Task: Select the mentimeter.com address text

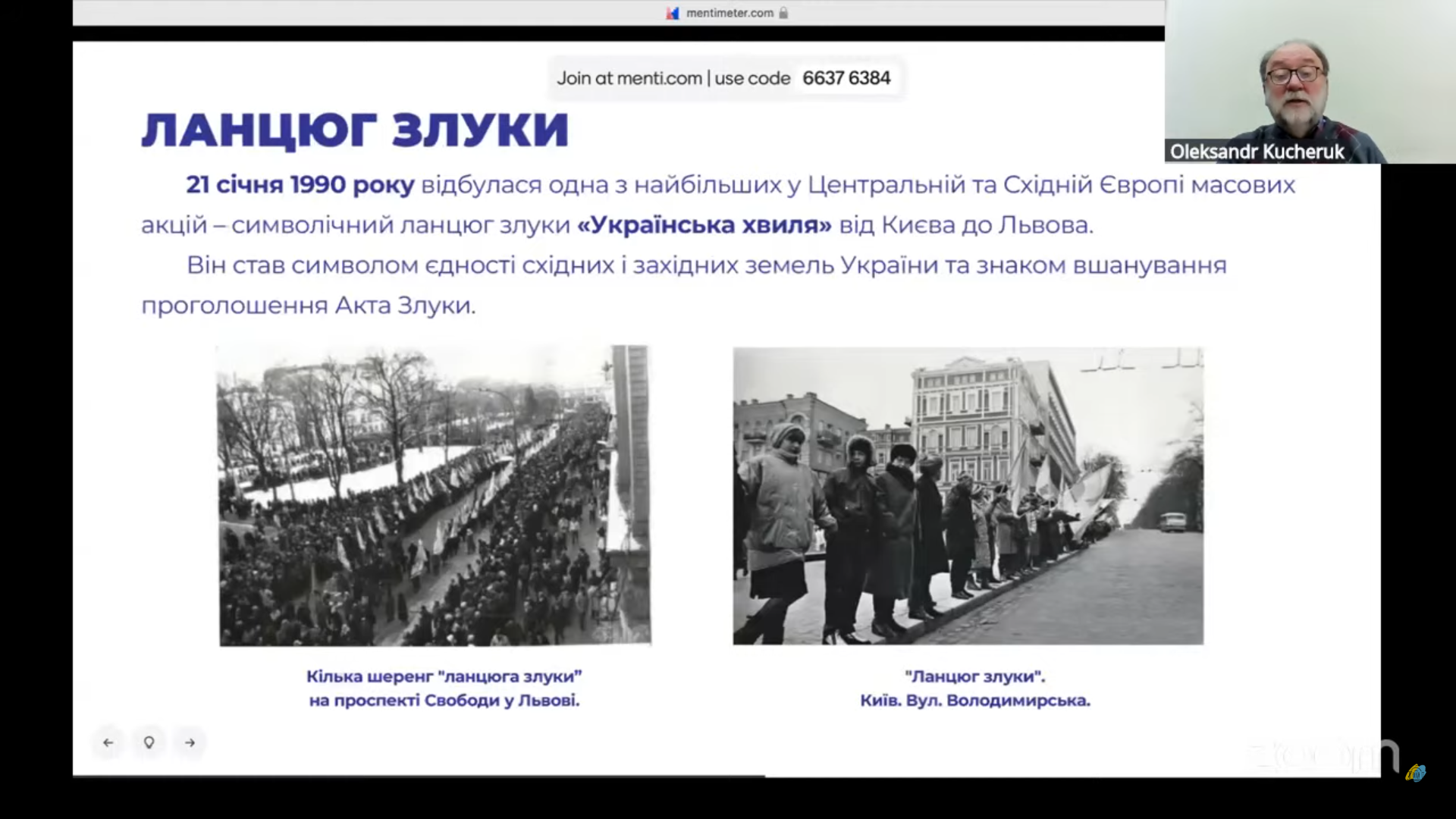Action: click(730, 13)
